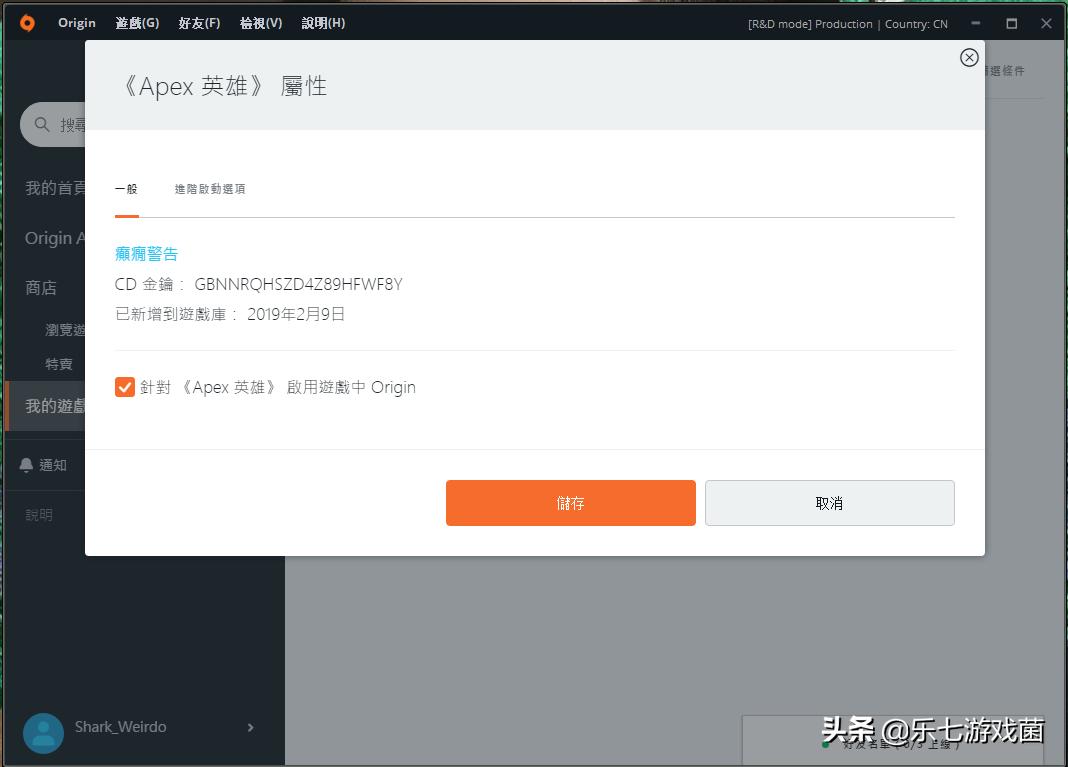
Task: Toggle the 啟用遊戲中 Origin checkbox
Action: pos(124,386)
